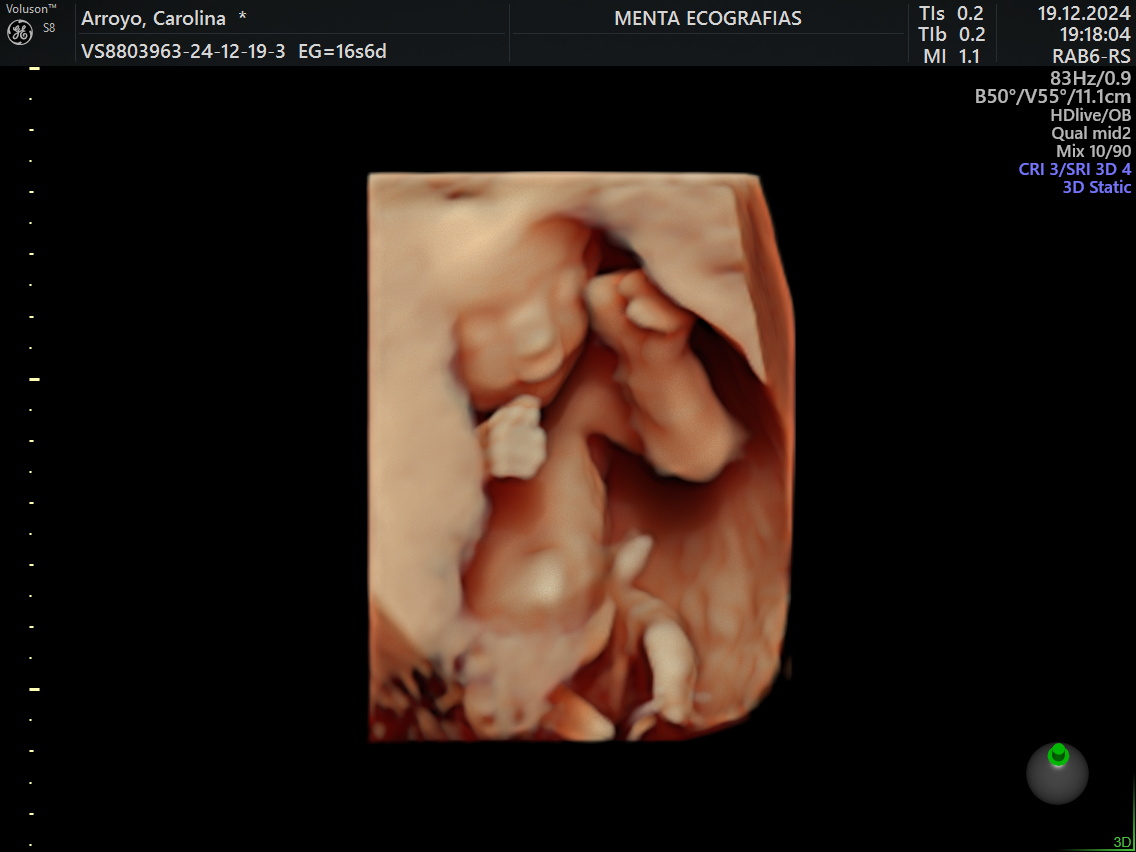The width and height of the screenshot is (1136, 852).
Task: Click the date 19.12.2024
Action: coord(1084,14)
